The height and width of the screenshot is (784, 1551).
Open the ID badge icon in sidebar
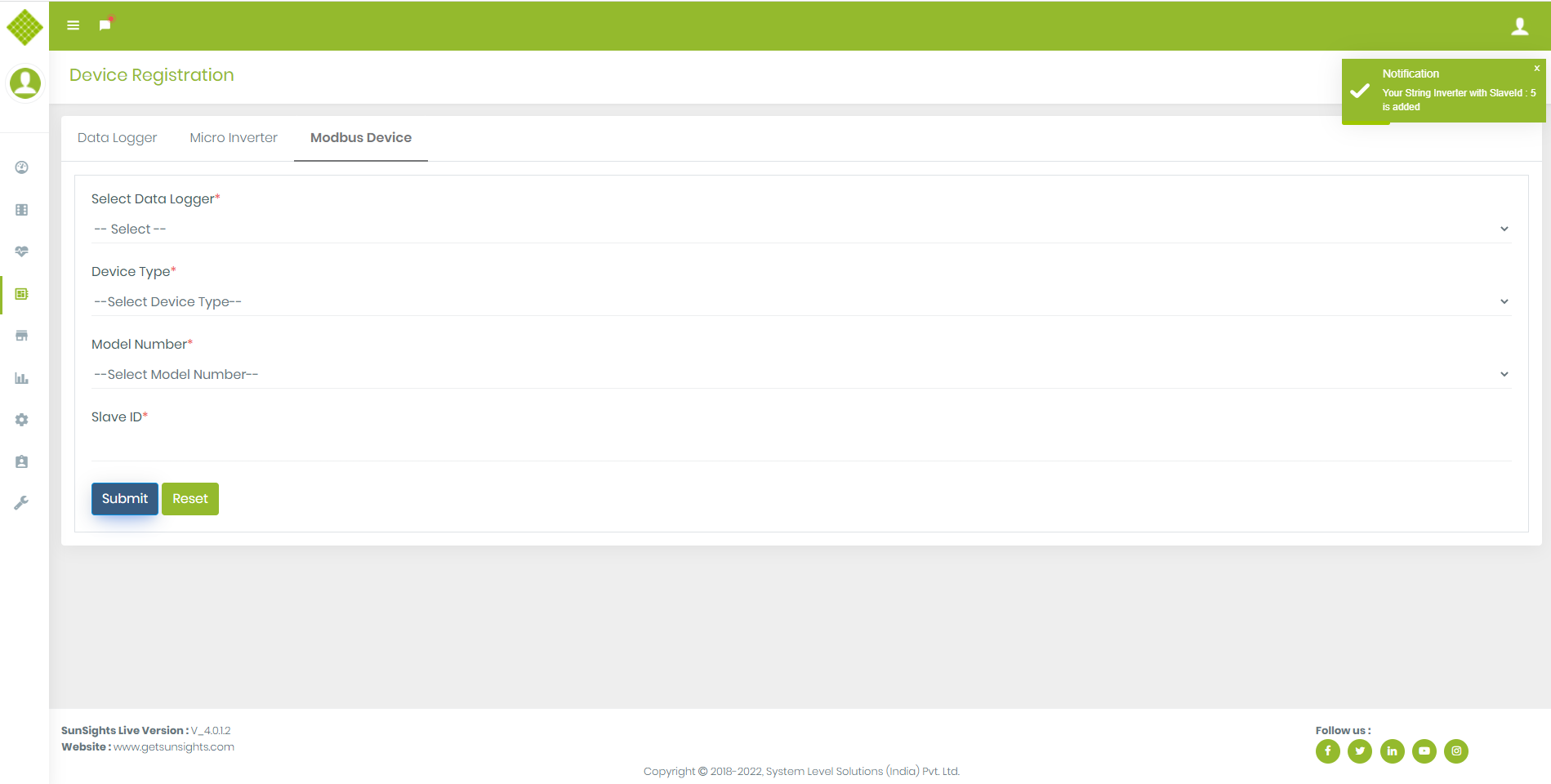tap(22, 461)
